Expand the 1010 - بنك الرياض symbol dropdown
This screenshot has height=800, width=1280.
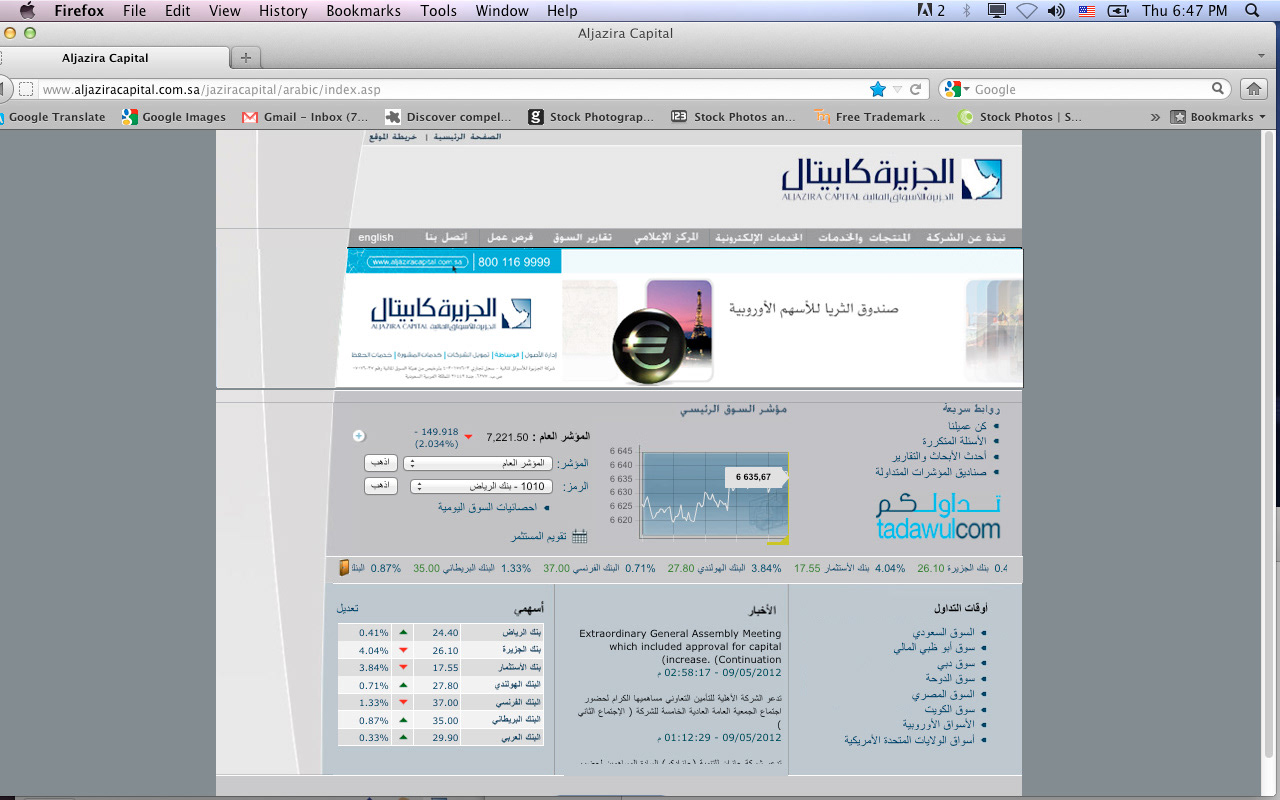point(483,486)
